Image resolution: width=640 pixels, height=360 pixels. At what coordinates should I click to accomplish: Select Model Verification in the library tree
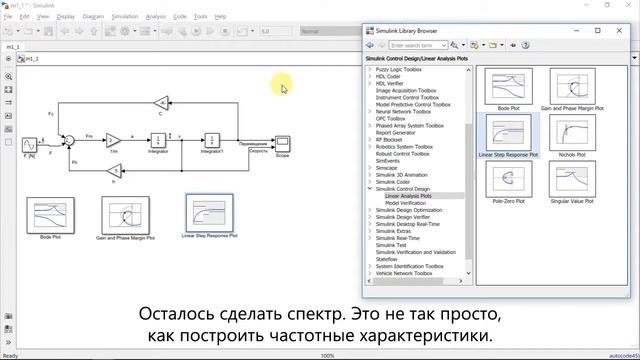[405, 203]
